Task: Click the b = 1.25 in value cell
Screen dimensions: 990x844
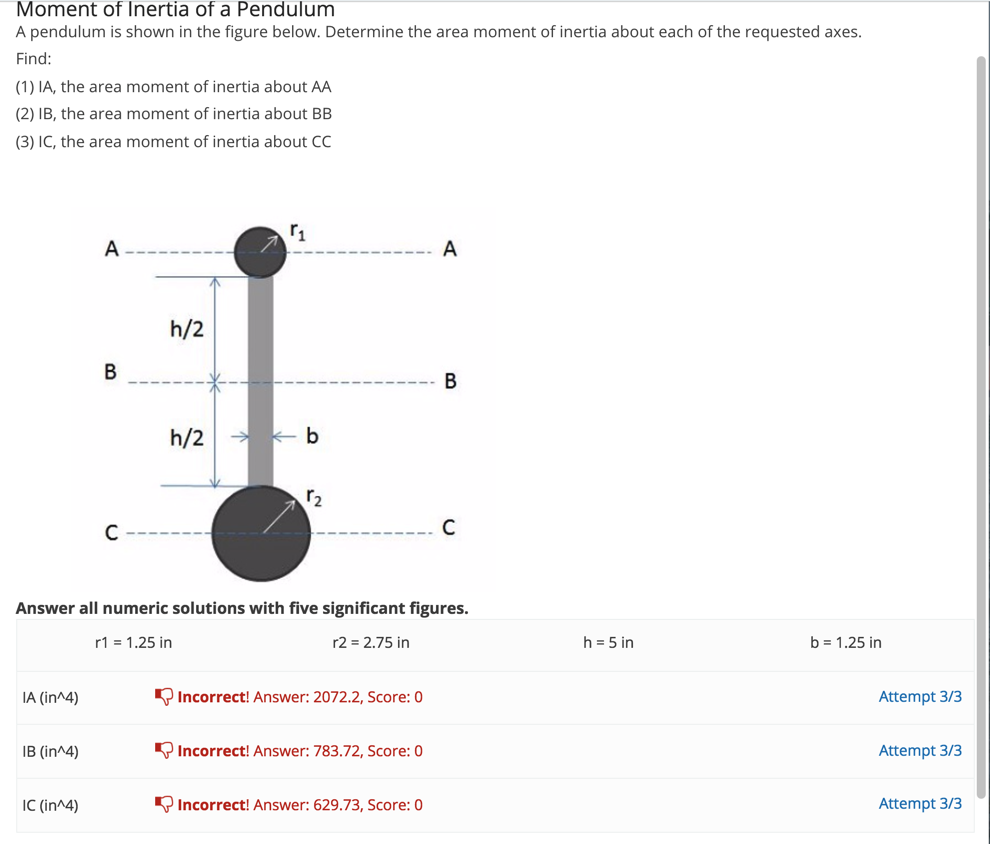Action: click(x=846, y=643)
